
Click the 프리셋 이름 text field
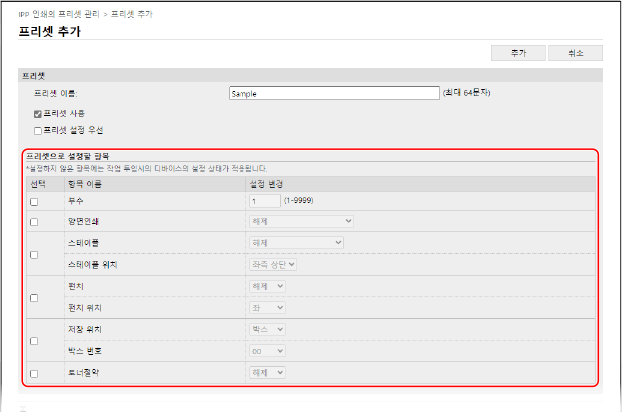coord(334,93)
